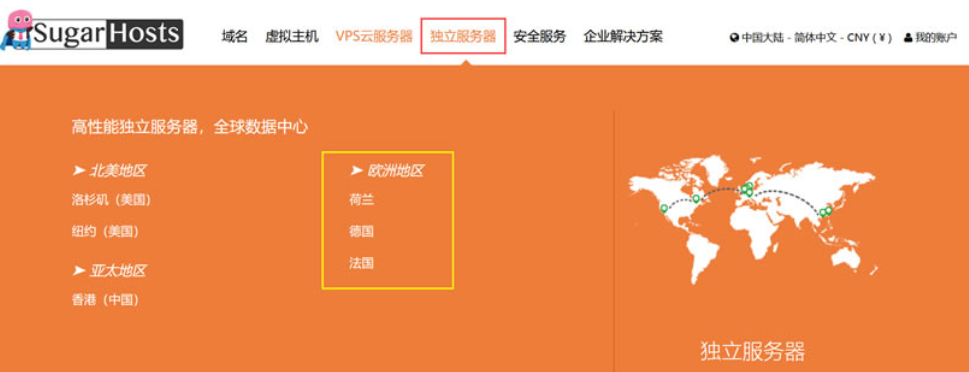Image resolution: width=969 pixels, height=372 pixels.
Task: Choose 法国 under 欧洲地区
Action: click(362, 263)
